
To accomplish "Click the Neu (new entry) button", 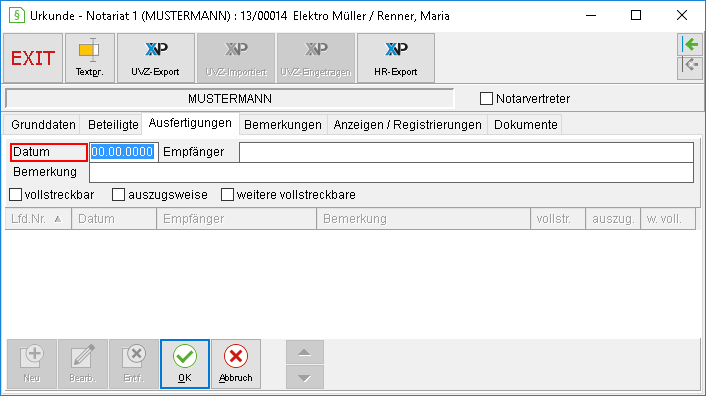I will coord(32,364).
